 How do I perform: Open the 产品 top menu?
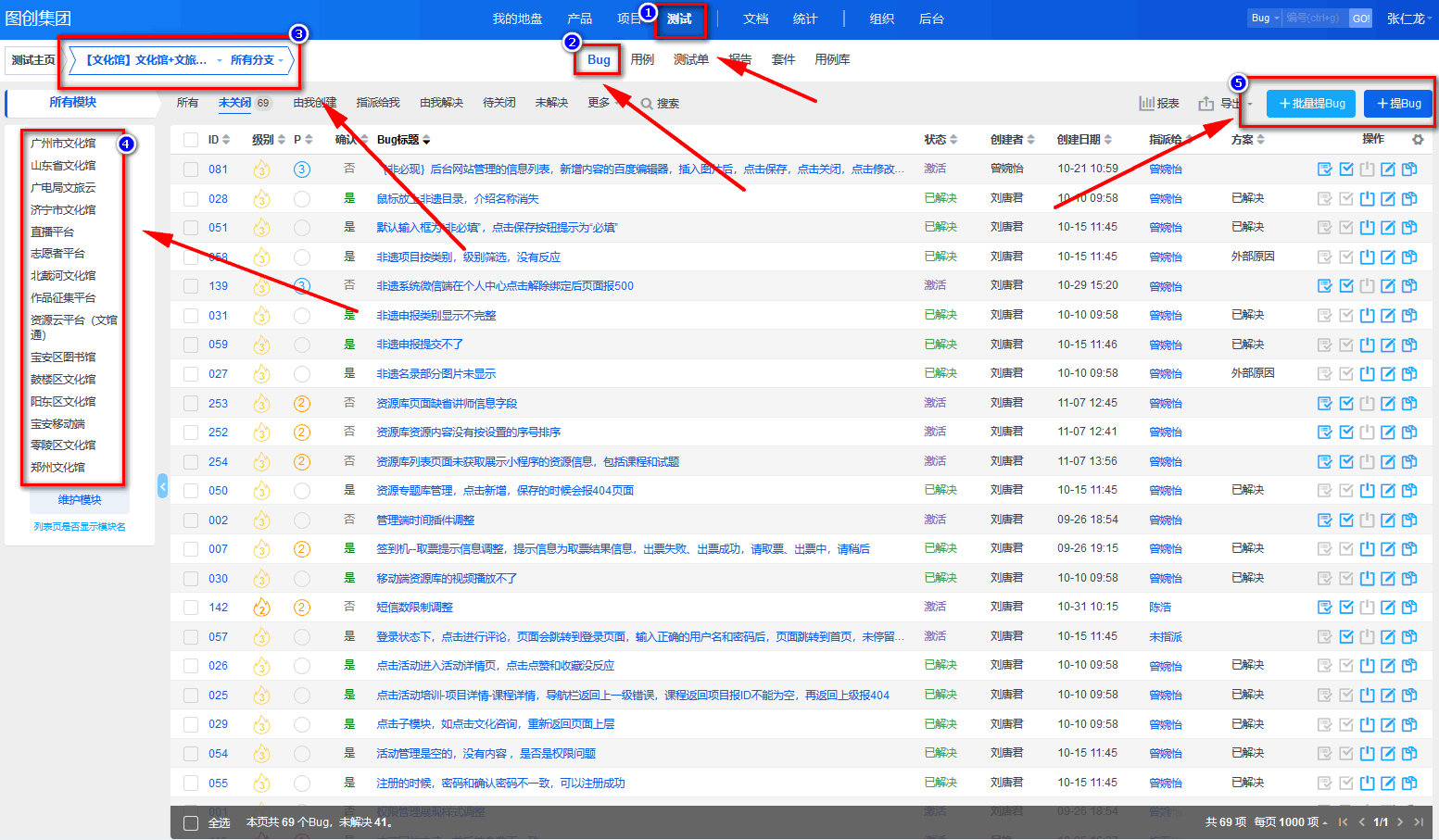(x=580, y=19)
